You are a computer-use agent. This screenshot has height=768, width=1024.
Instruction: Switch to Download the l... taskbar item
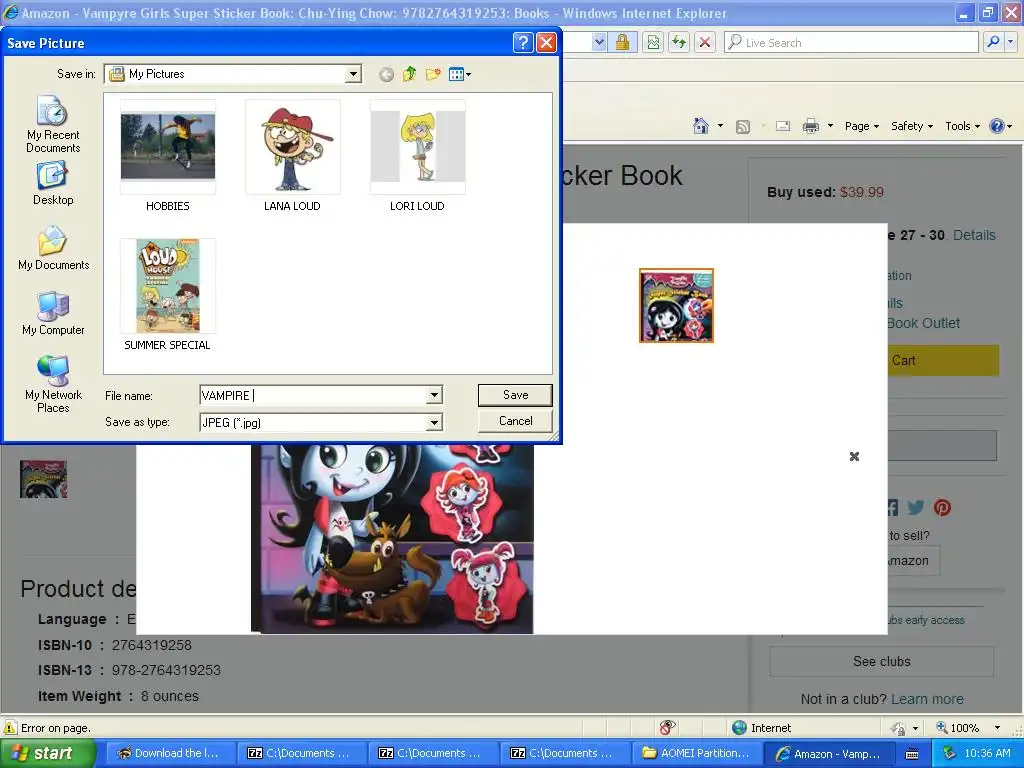pos(170,753)
